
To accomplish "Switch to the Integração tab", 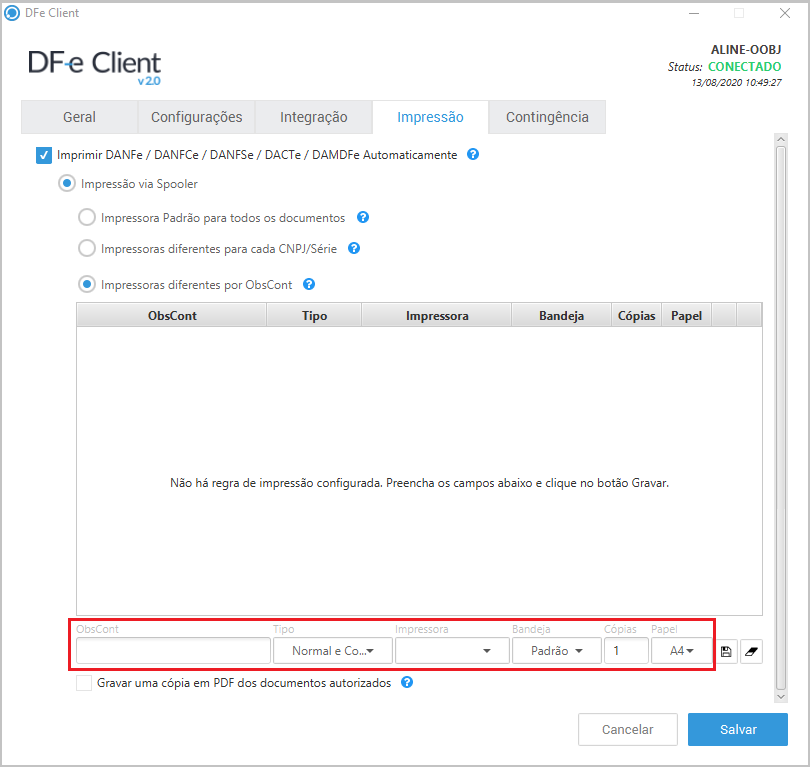I will coord(314,117).
